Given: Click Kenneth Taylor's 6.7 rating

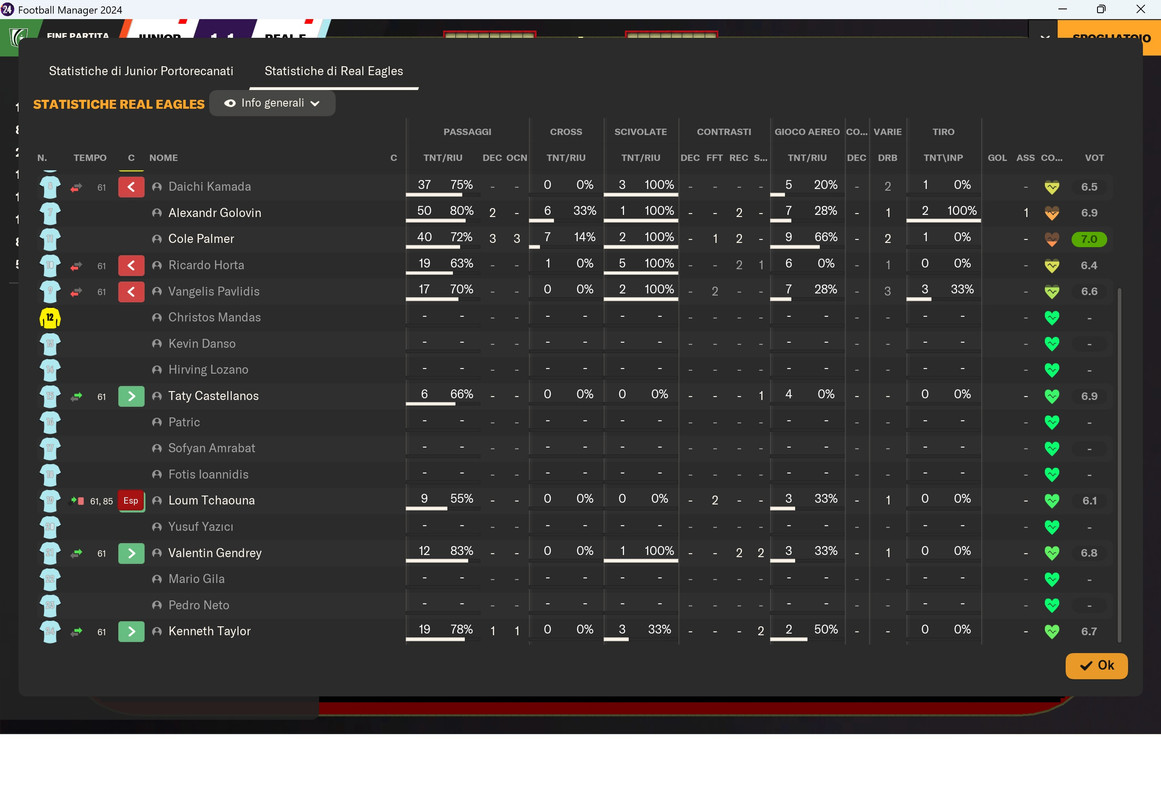Looking at the screenshot, I should pyautogui.click(x=1089, y=632).
